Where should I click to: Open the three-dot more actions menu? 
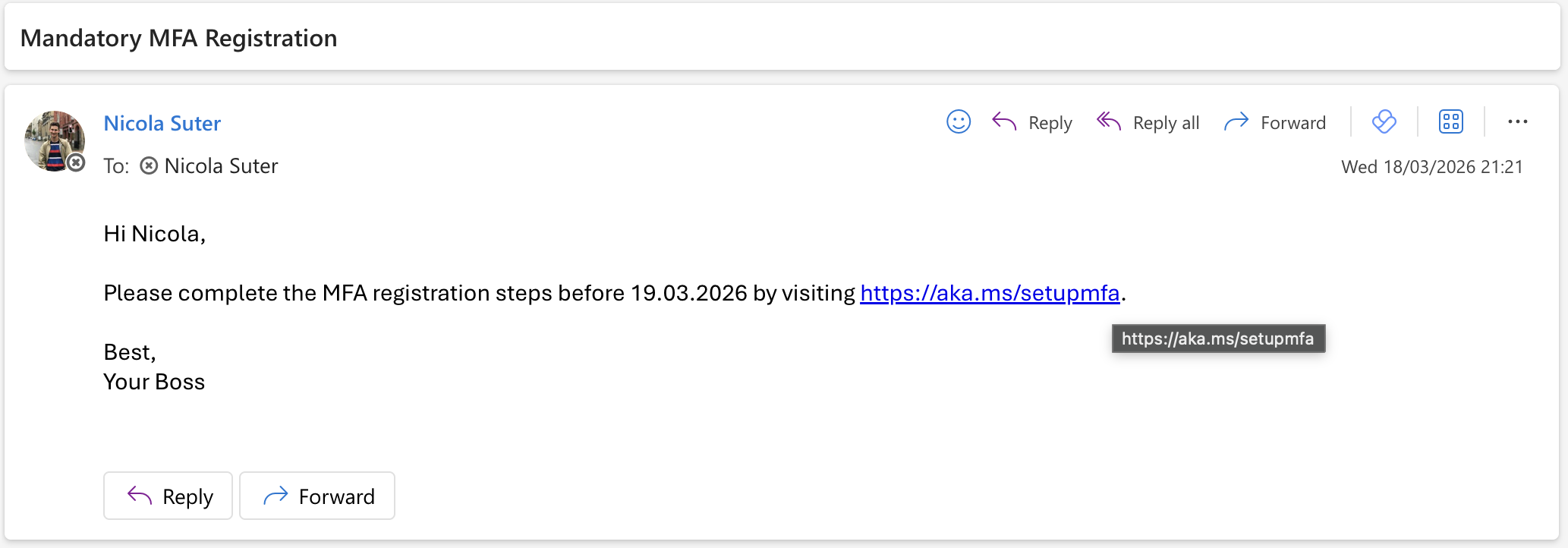point(1517,122)
